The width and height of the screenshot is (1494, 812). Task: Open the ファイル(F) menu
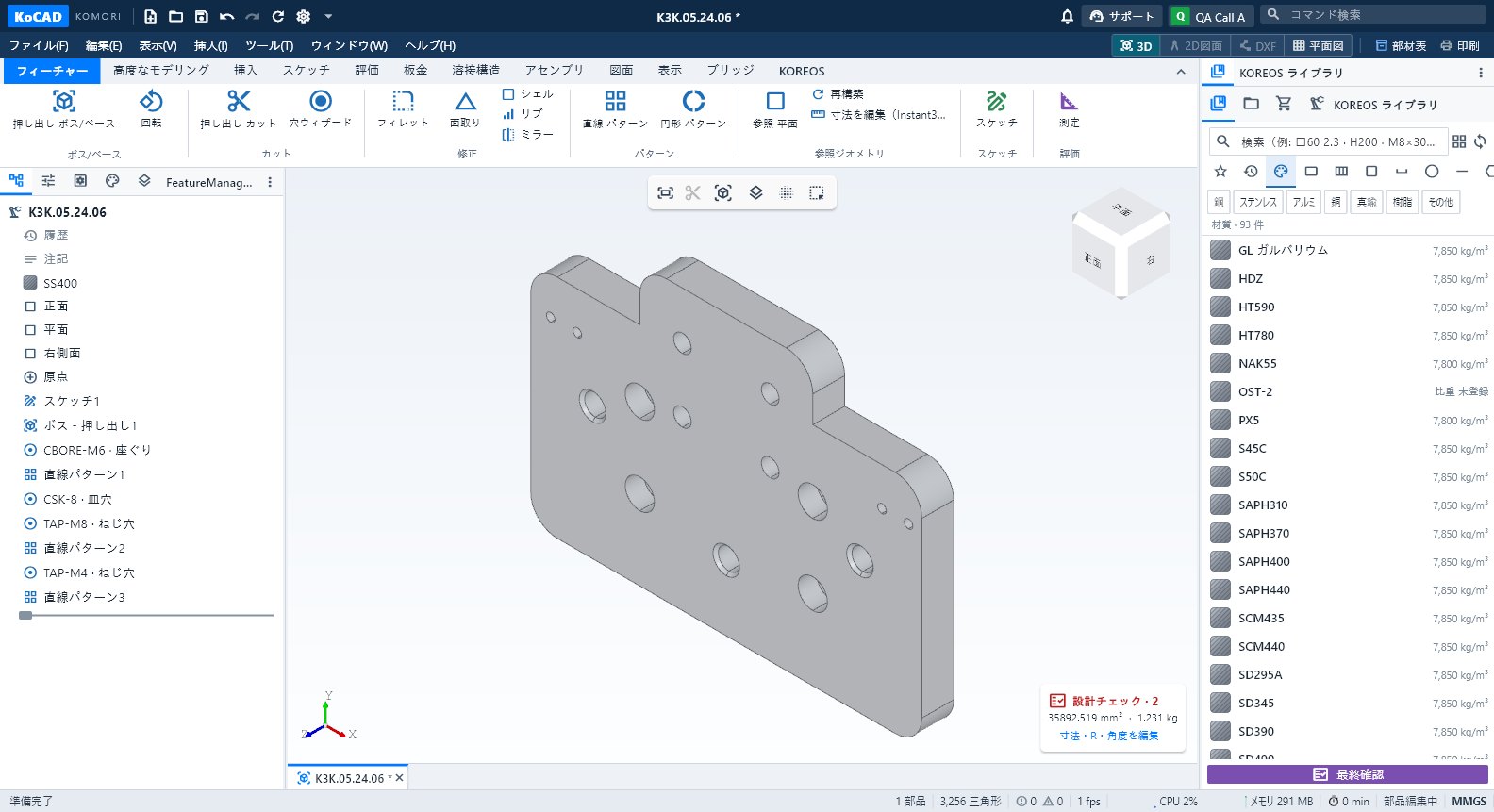coord(39,45)
